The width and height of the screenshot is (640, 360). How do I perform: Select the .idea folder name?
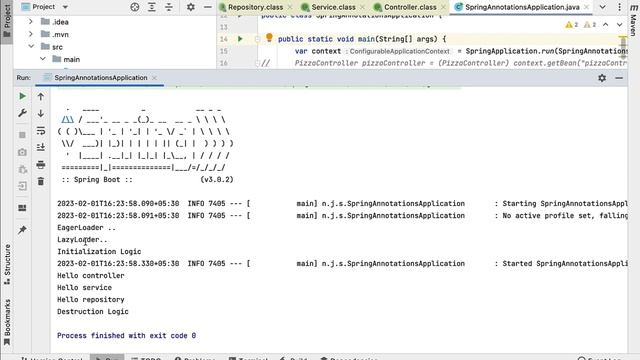pos(60,22)
